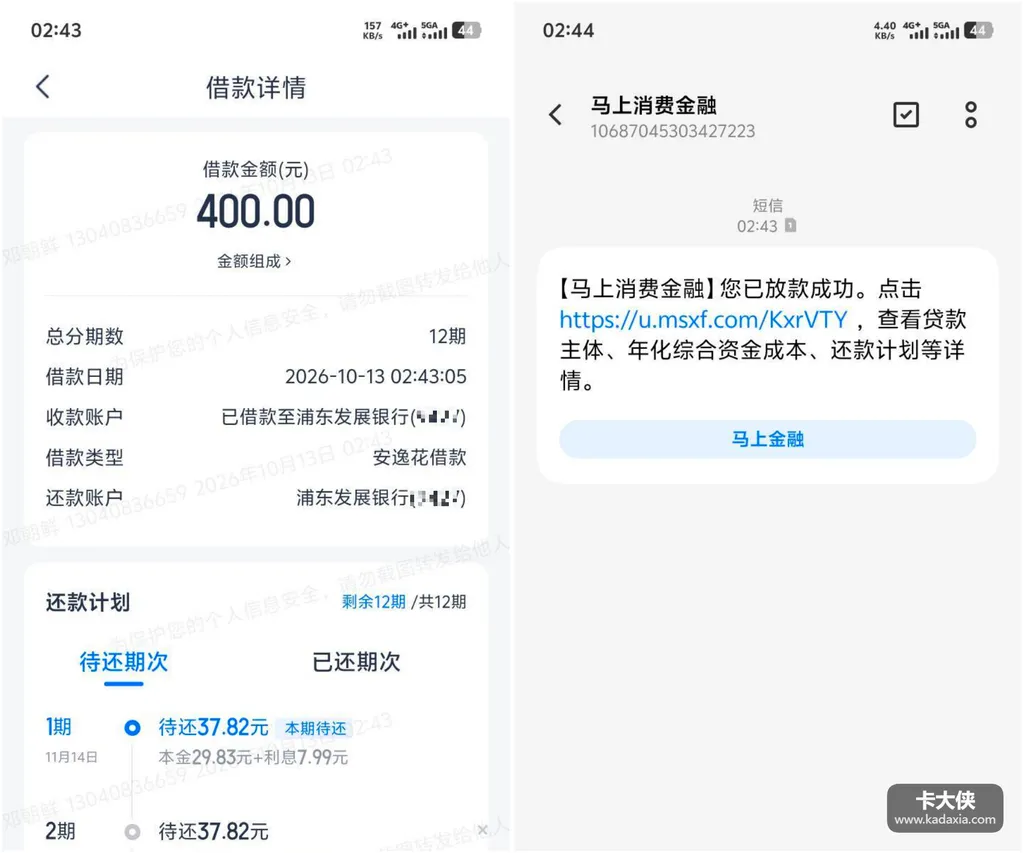Tap the 1期 label in repayment list
Screen dimensions: 1024x853
click(59, 726)
